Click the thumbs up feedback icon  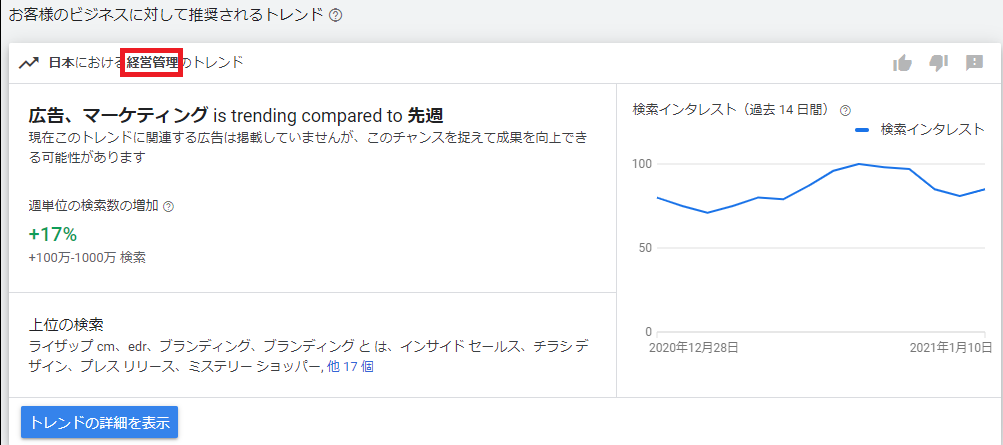[x=903, y=63]
